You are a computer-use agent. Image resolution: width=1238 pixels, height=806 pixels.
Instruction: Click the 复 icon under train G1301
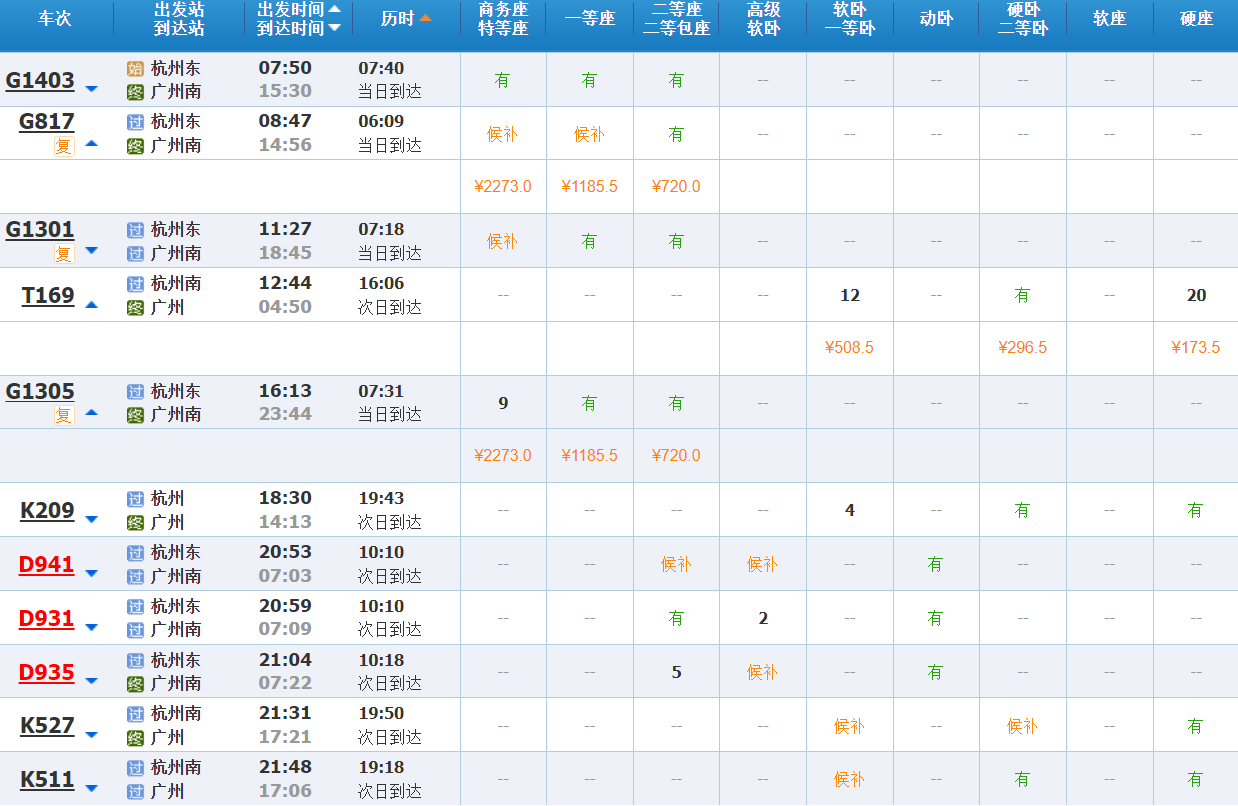pyautogui.click(x=64, y=254)
